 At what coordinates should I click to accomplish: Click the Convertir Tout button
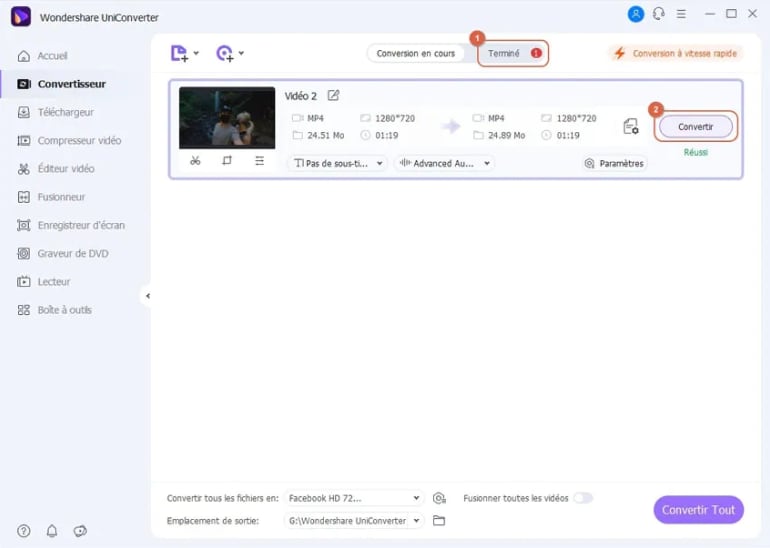(698, 510)
